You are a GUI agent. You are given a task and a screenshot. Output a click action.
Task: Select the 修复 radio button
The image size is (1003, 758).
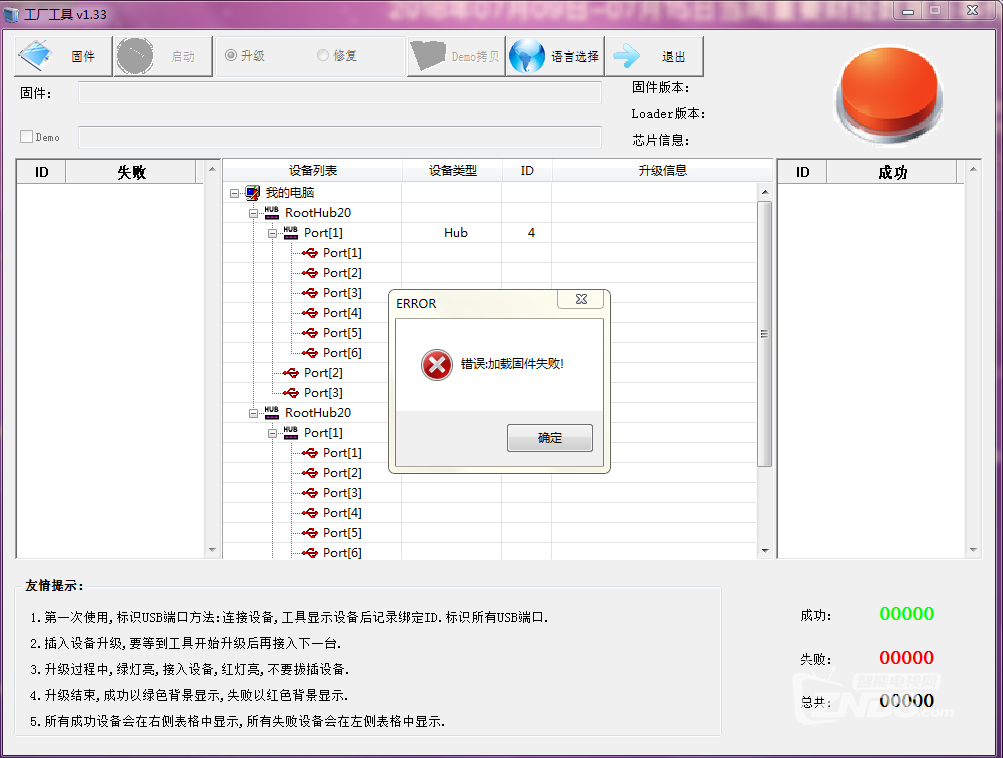(323, 56)
